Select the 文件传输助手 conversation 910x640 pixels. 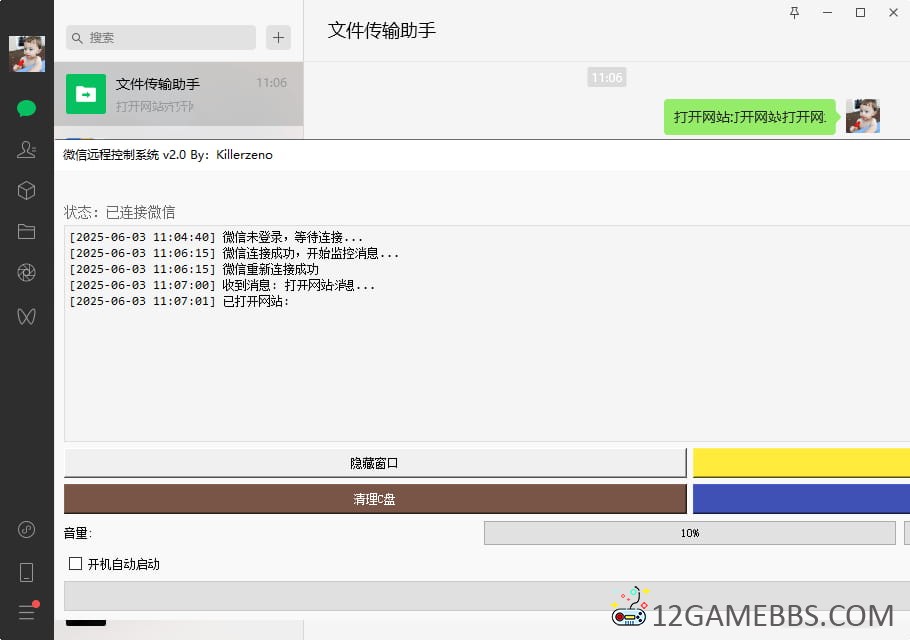[x=179, y=94]
